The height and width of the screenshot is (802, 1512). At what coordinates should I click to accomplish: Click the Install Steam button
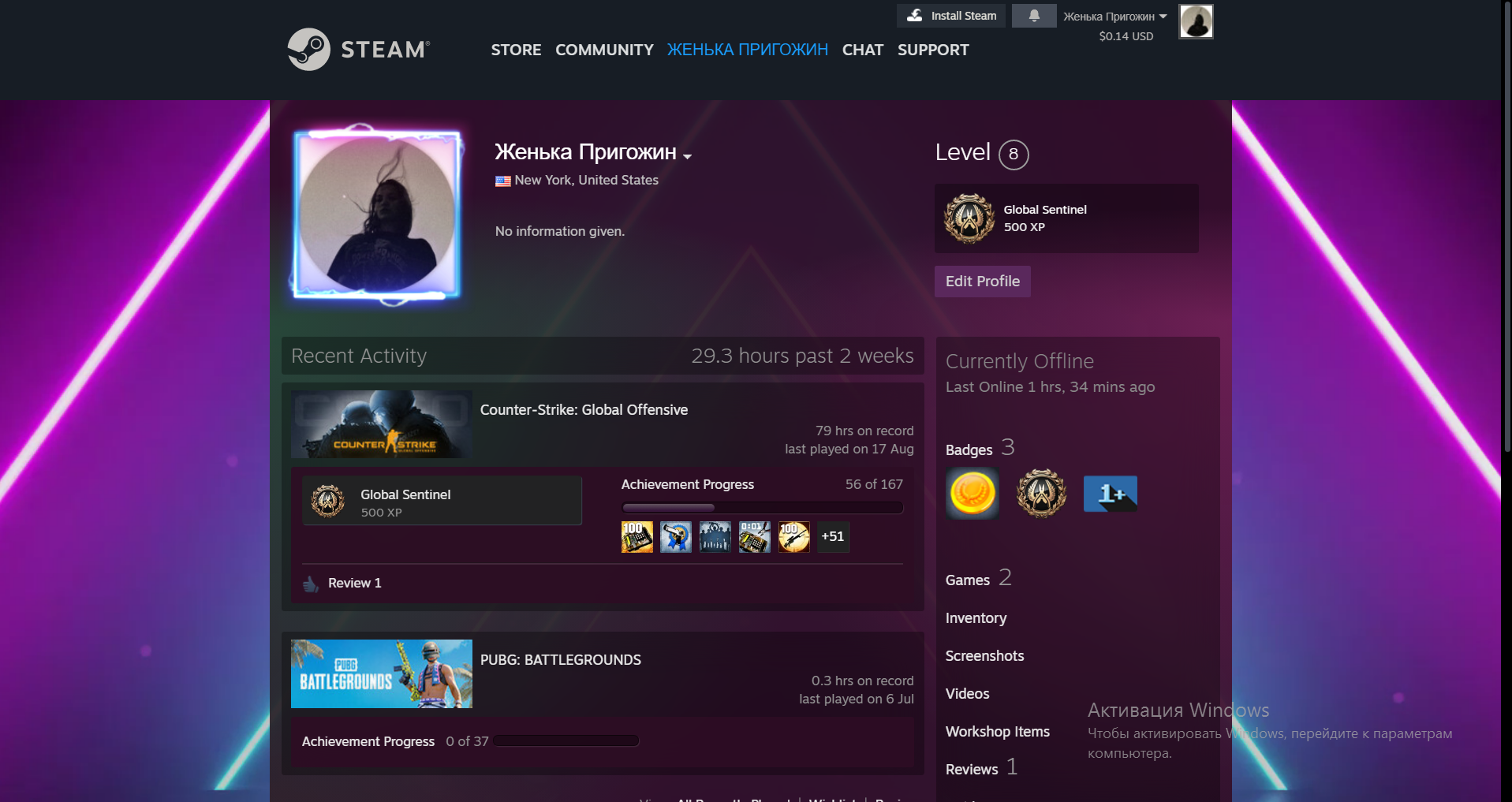951,16
